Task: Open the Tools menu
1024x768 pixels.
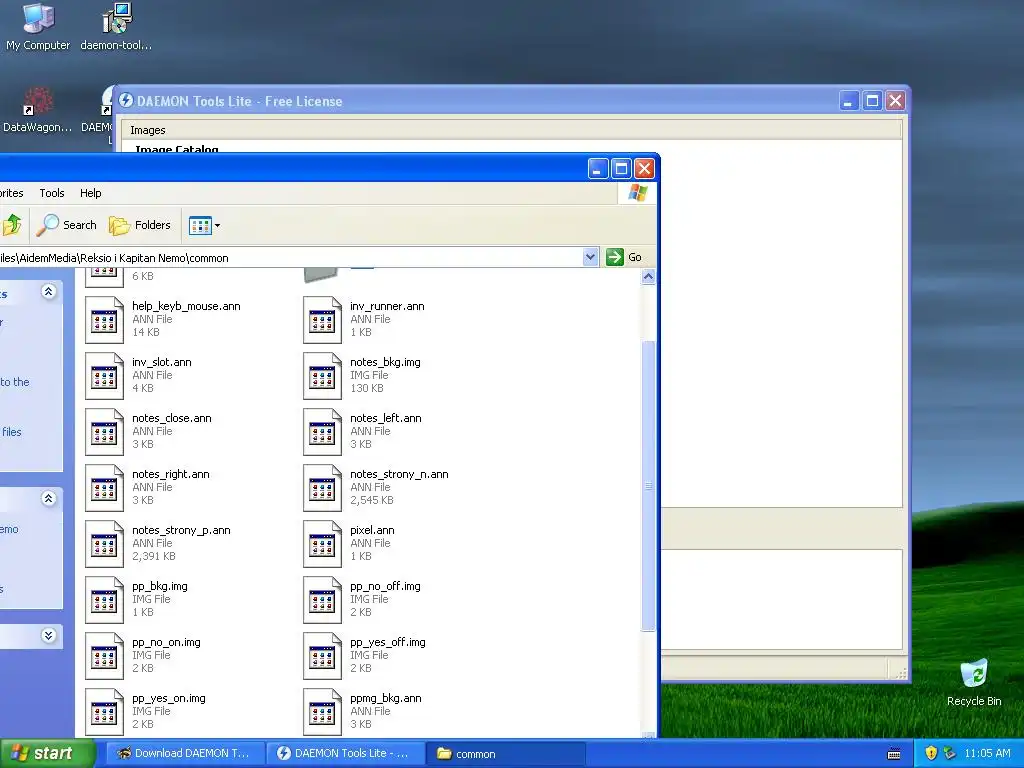Action: point(52,193)
